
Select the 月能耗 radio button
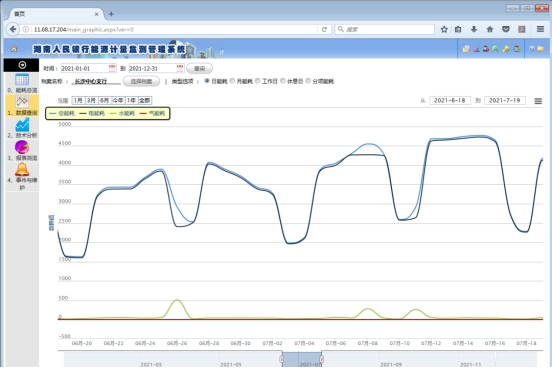(232, 81)
